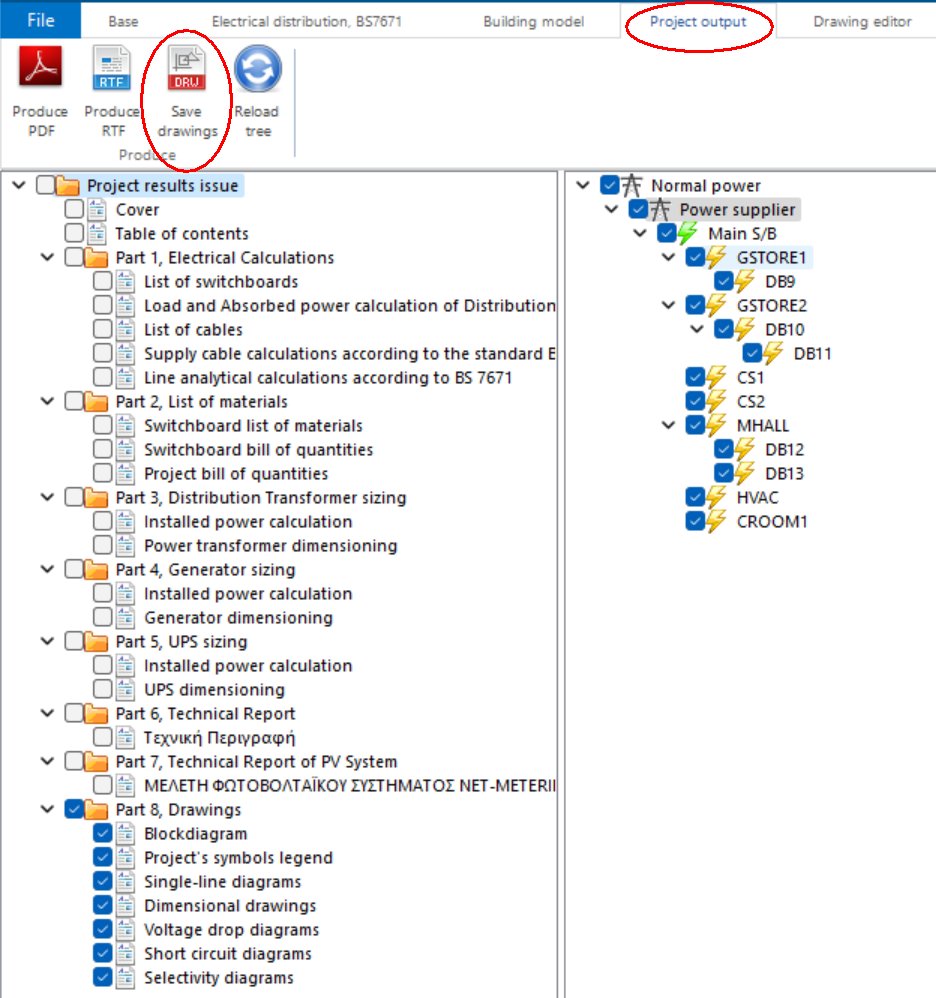Click the folder icon of Part 8, Drawings
936x998 pixels.
(98, 809)
